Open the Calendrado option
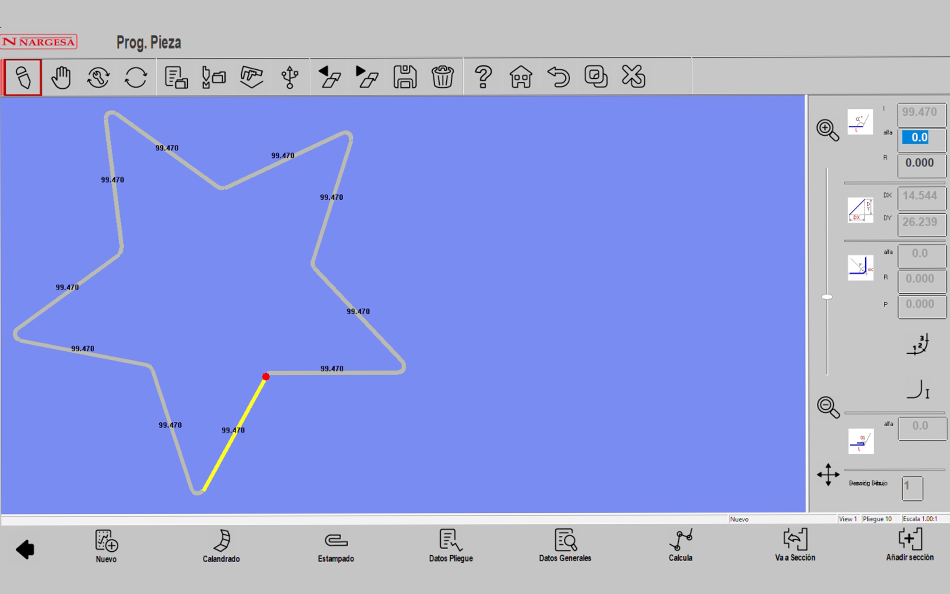The image size is (950, 594). tap(221, 546)
